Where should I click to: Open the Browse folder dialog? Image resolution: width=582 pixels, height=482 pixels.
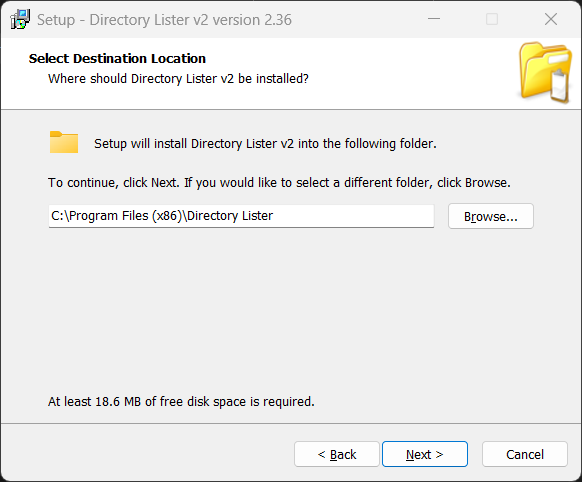(491, 216)
